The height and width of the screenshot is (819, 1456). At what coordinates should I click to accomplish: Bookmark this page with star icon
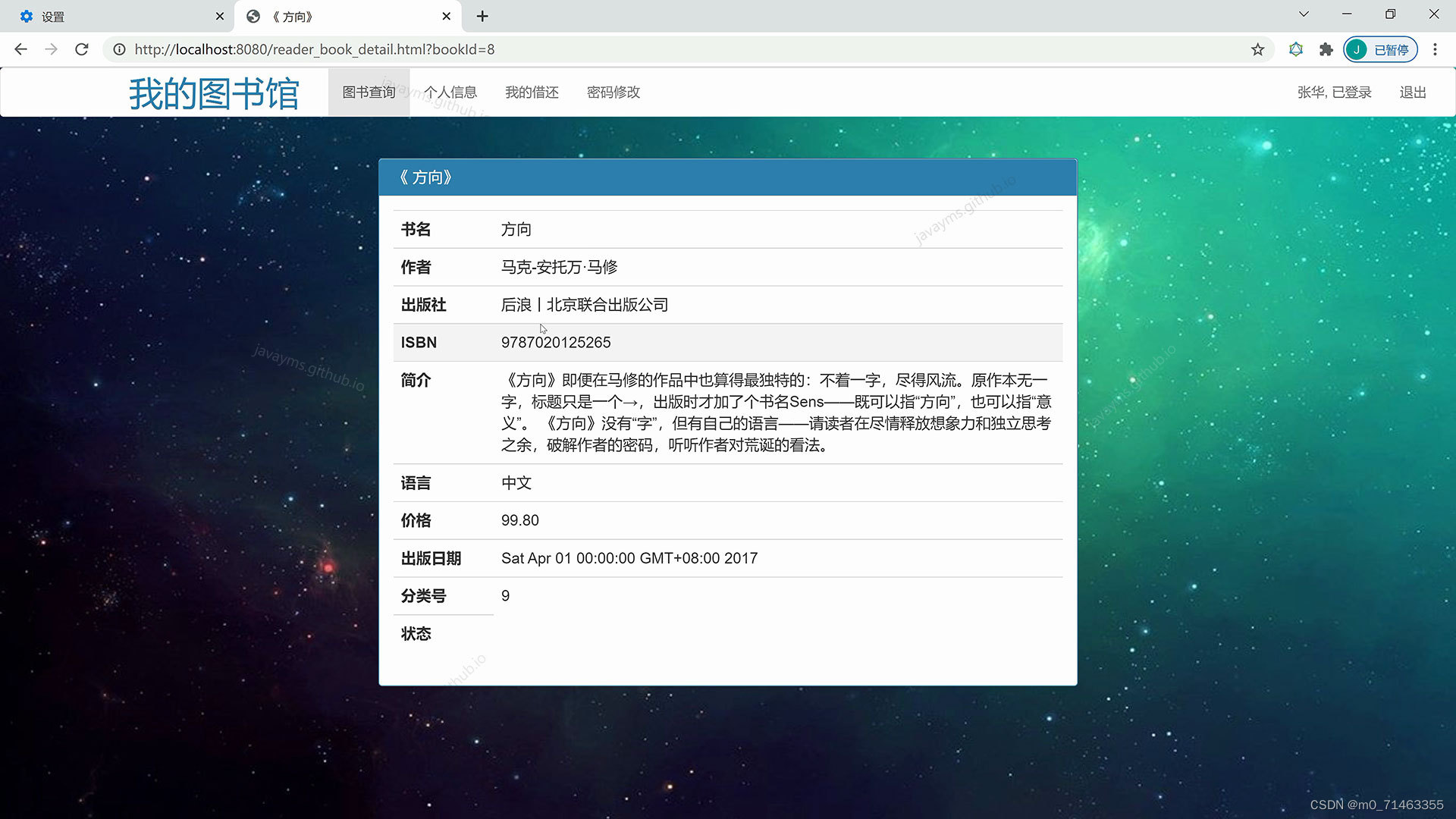coord(1257,49)
